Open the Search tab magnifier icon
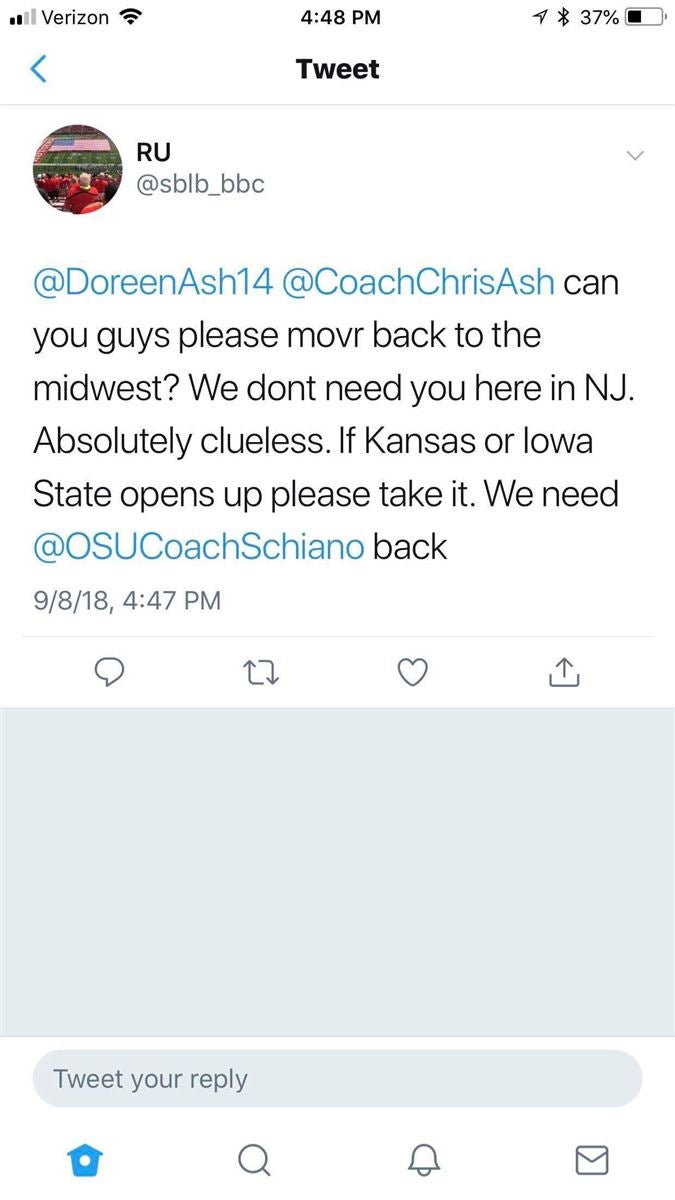This screenshot has width=675, height=1200. (x=254, y=1159)
